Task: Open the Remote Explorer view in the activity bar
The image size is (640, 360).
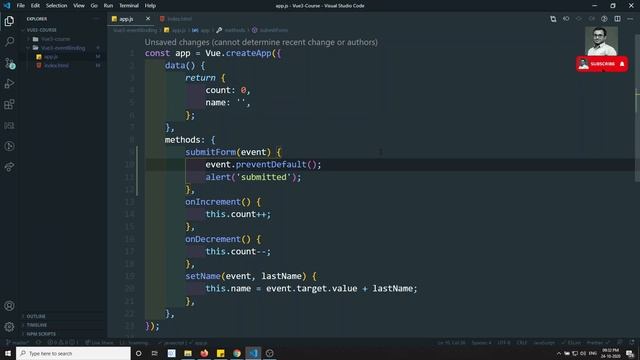Action: pyautogui.click(x=9, y=125)
